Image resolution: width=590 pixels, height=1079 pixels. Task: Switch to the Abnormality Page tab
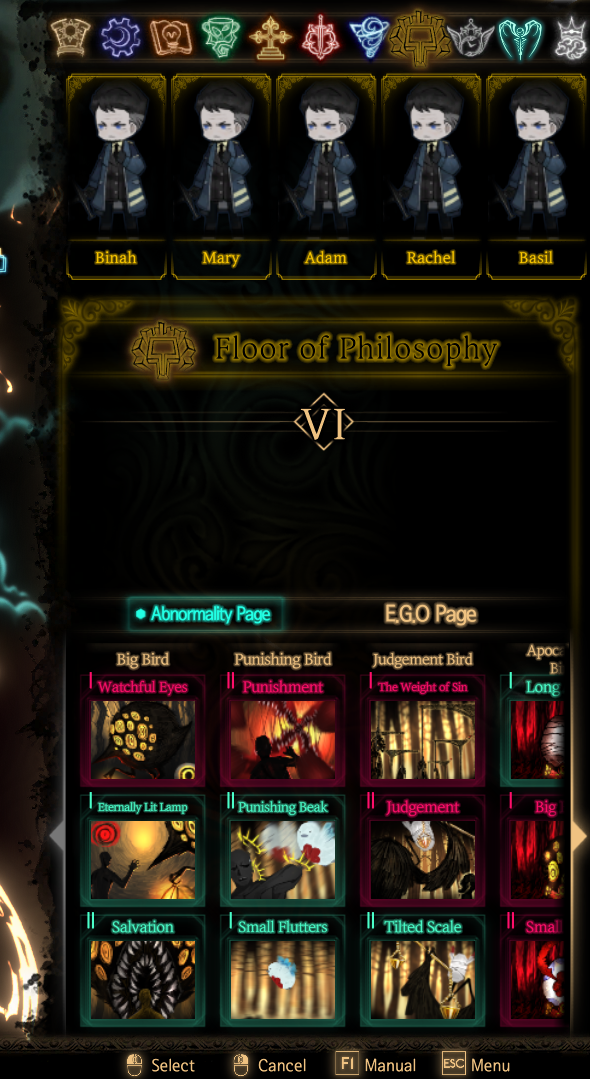tap(205, 614)
